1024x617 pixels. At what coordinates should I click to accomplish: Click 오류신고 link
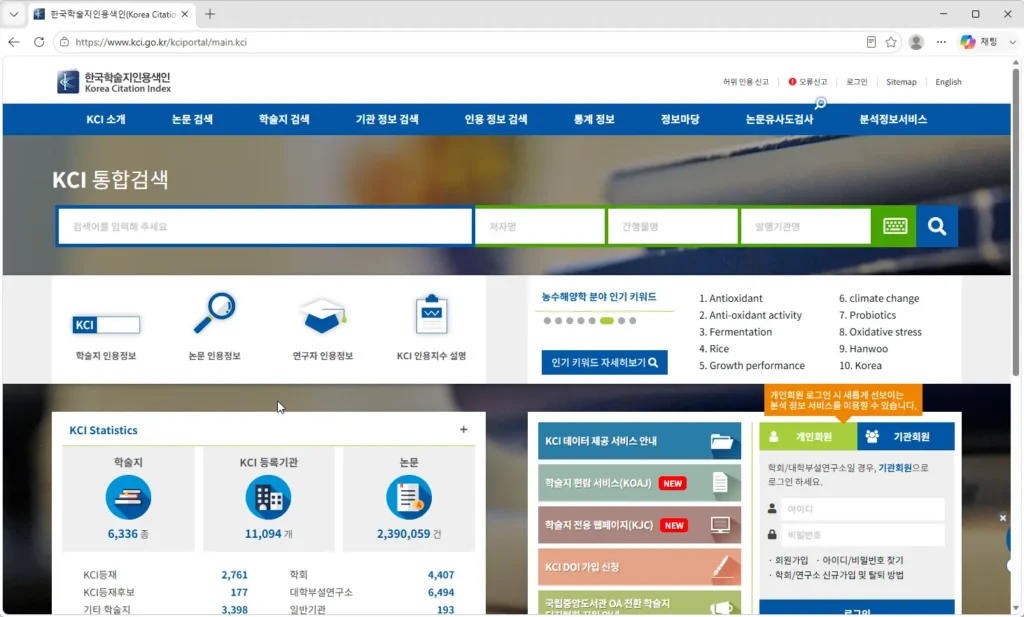pos(808,82)
